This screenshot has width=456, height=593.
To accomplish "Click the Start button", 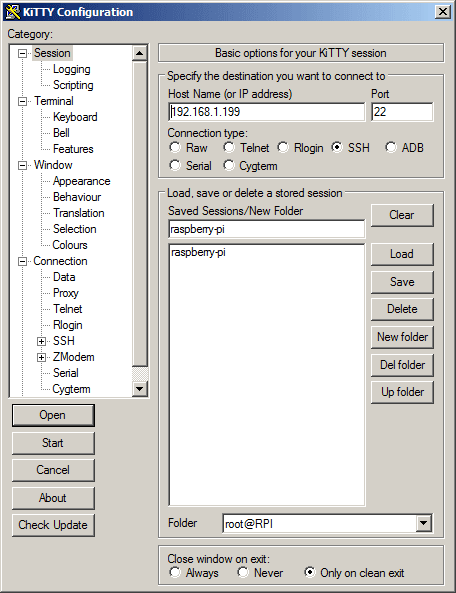I will (53, 443).
